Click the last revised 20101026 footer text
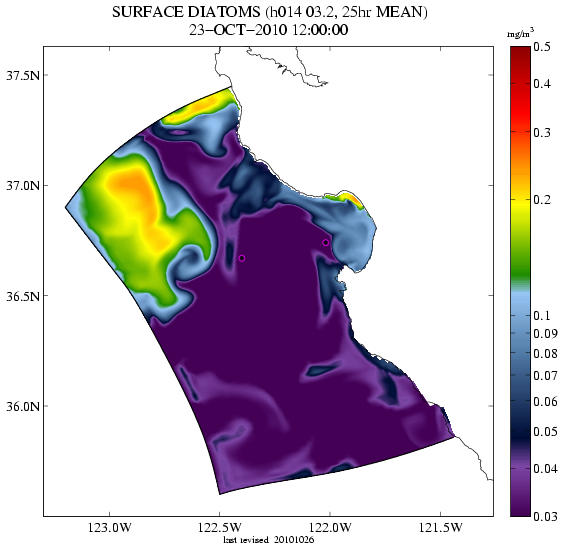 269,540
